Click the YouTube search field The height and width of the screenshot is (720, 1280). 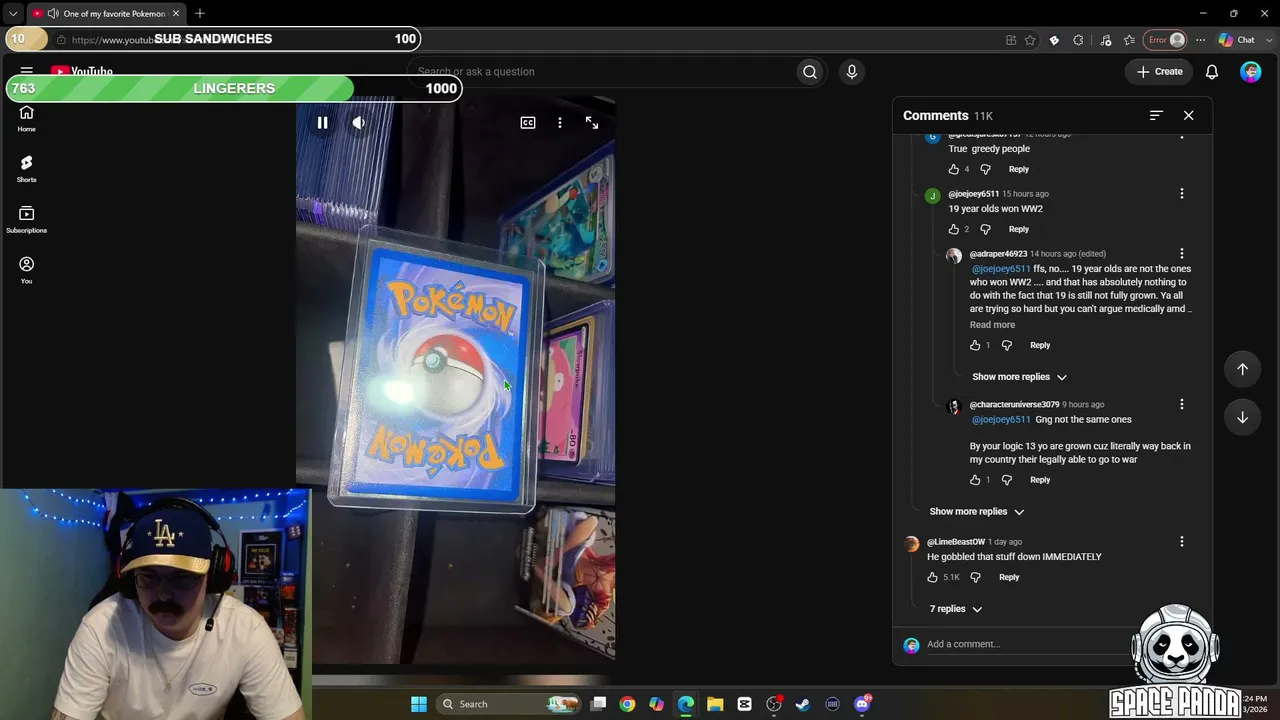pos(604,72)
